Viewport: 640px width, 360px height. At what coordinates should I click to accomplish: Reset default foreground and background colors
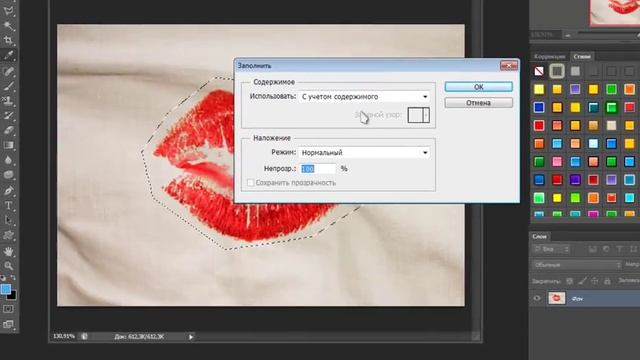tap(3, 278)
